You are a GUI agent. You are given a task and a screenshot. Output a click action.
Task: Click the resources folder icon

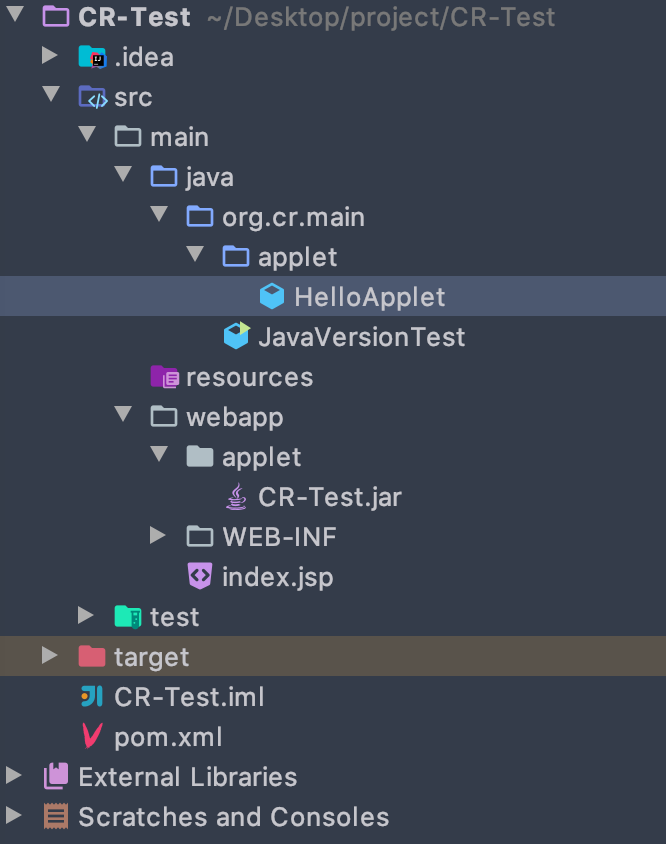164,377
